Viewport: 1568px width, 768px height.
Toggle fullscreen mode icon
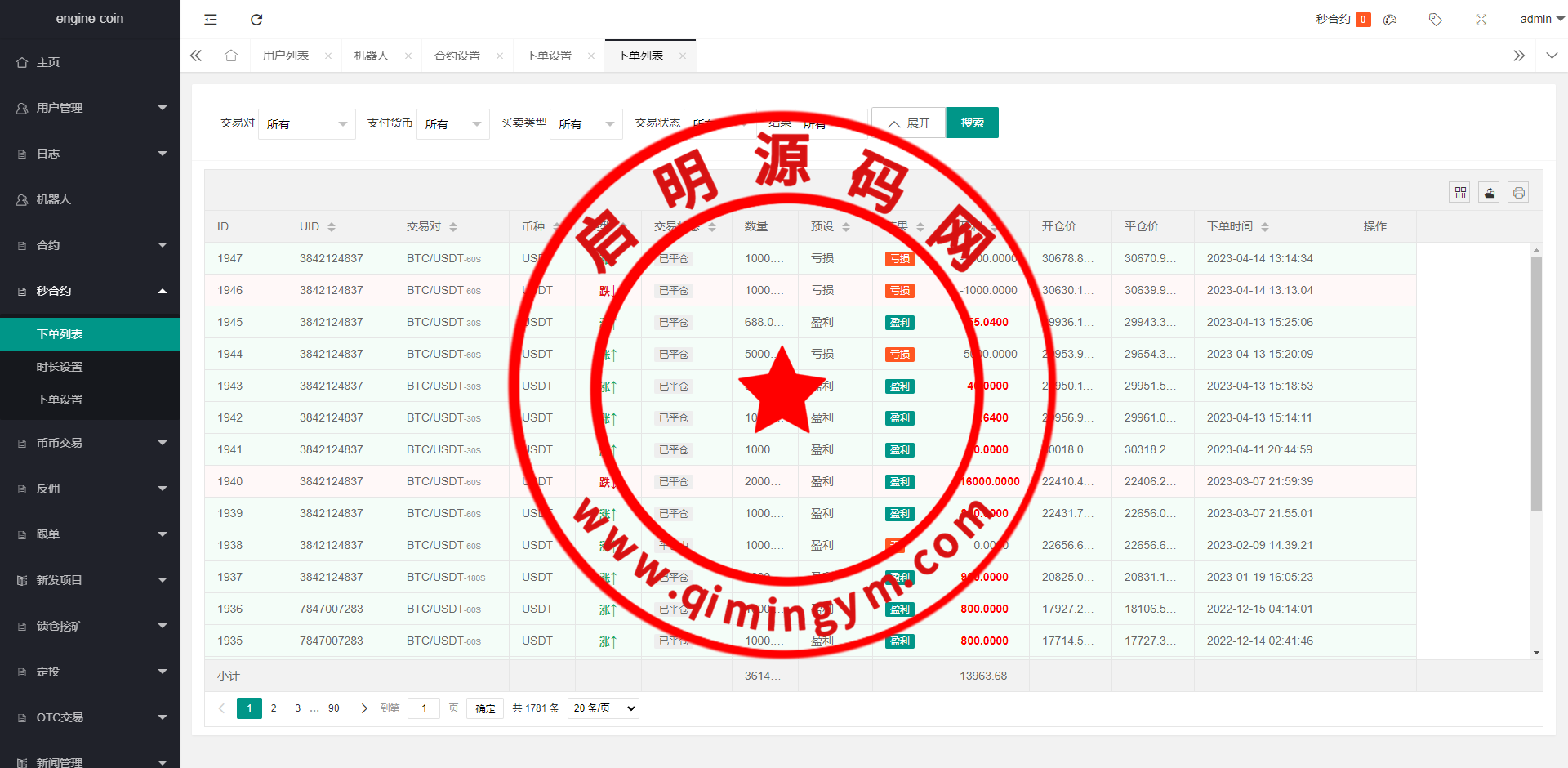pyautogui.click(x=1481, y=20)
